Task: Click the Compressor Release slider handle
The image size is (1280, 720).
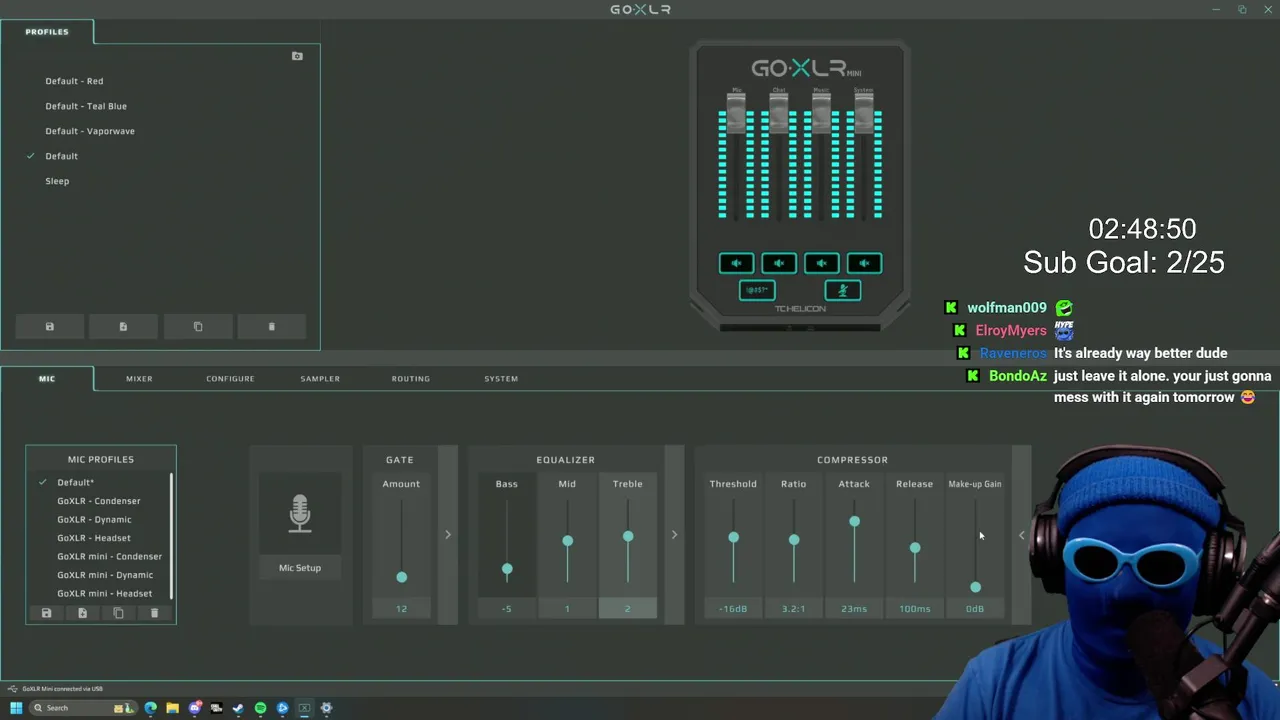Action: pyautogui.click(x=915, y=548)
